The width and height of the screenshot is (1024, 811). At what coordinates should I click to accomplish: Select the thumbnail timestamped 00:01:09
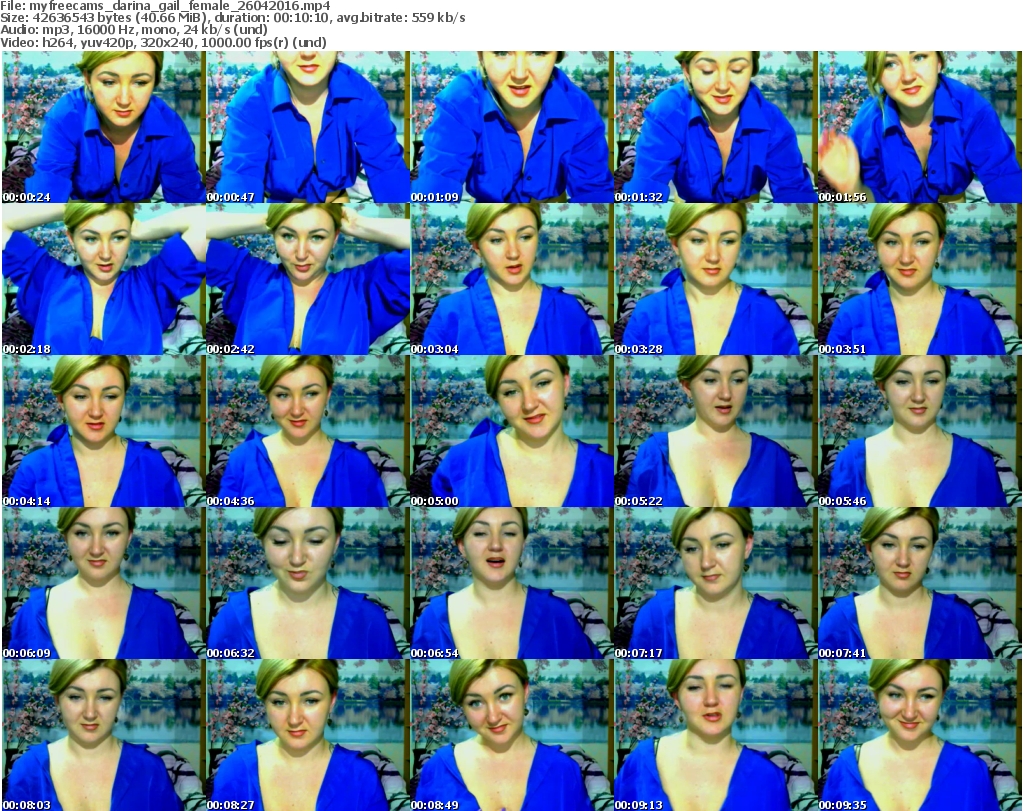point(511,127)
